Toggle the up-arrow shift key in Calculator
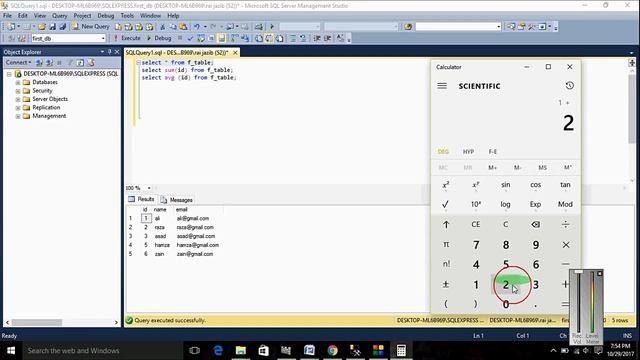Image resolution: width=640 pixels, height=360 pixels. [446, 224]
